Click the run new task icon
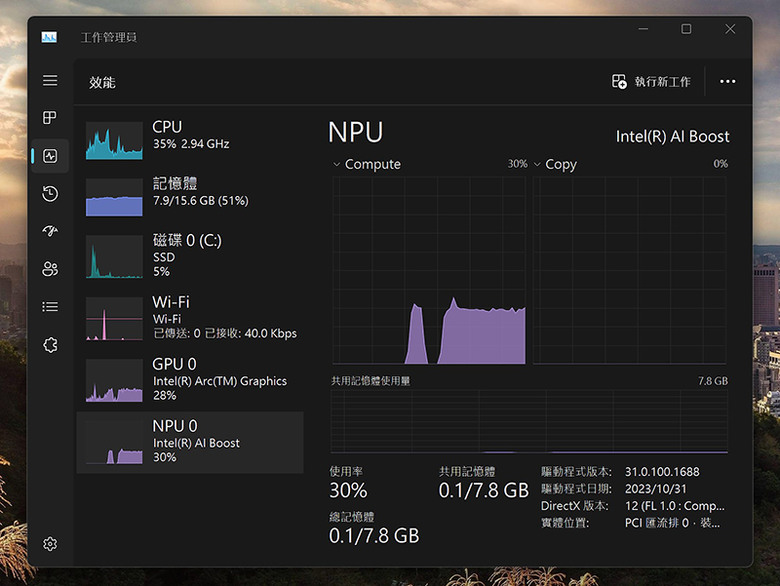 pos(619,82)
